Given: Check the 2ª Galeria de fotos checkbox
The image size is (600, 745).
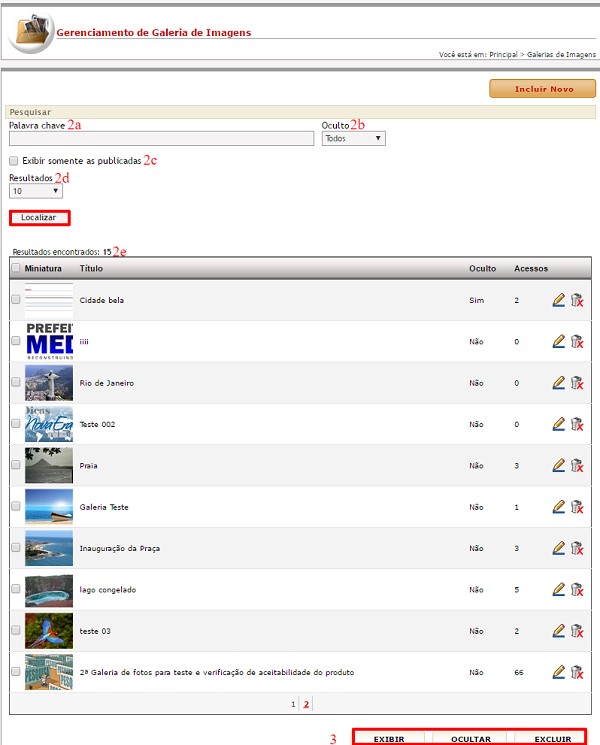Looking at the screenshot, I should pyautogui.click(x=16, y=671).
